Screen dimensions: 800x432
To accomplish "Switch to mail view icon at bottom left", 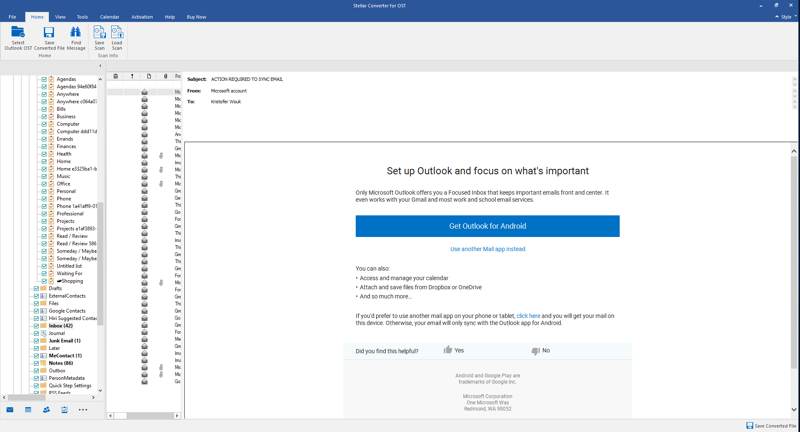I will [x=10, y=409].
